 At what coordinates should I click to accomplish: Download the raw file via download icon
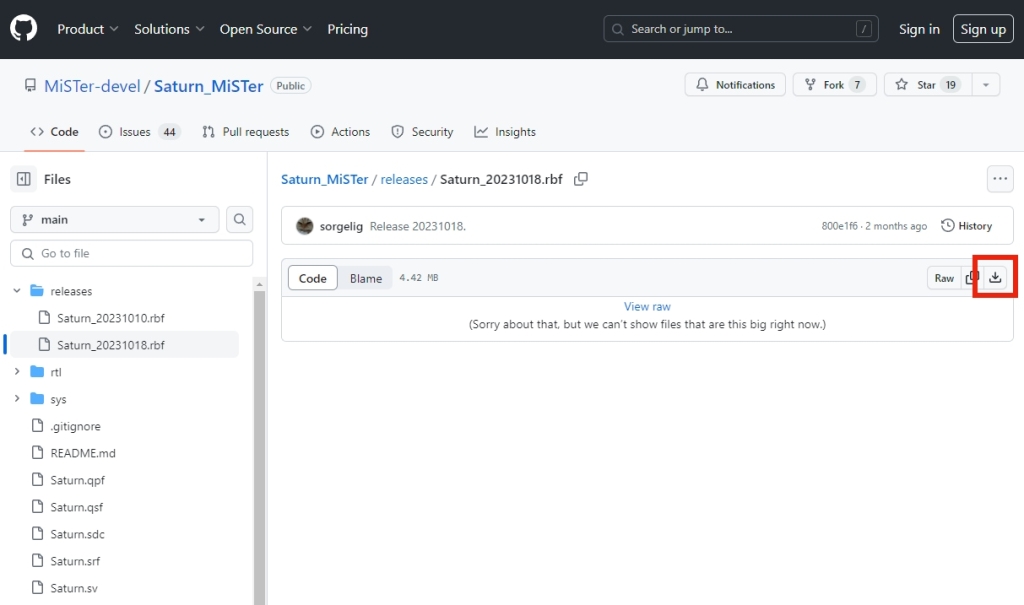coord(995,278)
